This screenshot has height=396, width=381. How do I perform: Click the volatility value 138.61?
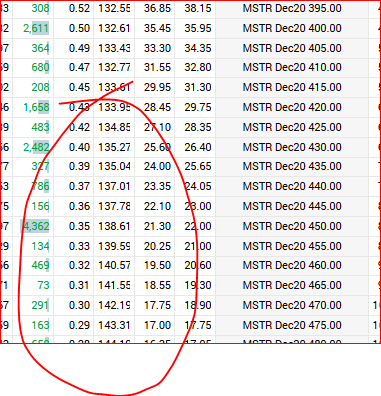[x=114, y=226]
